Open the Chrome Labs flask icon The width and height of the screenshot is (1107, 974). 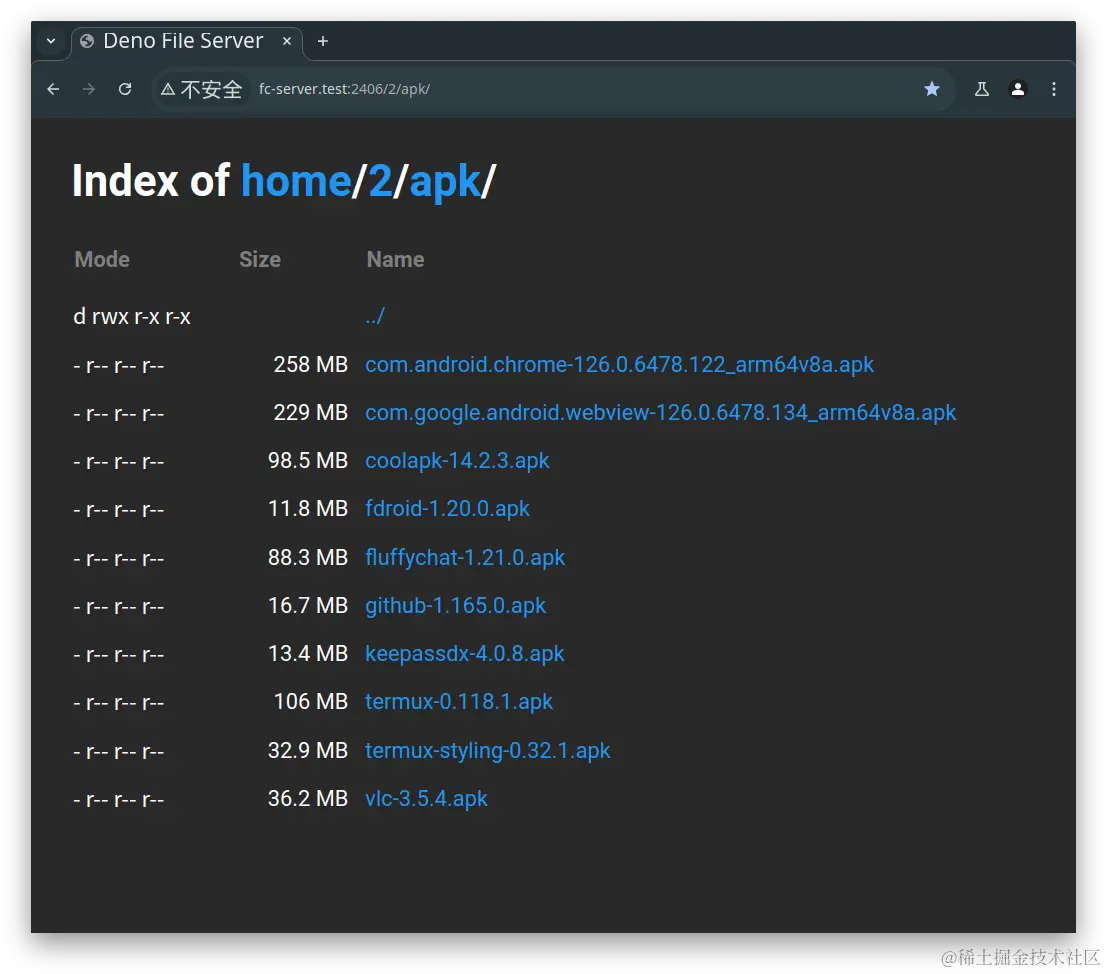(982, 89)
